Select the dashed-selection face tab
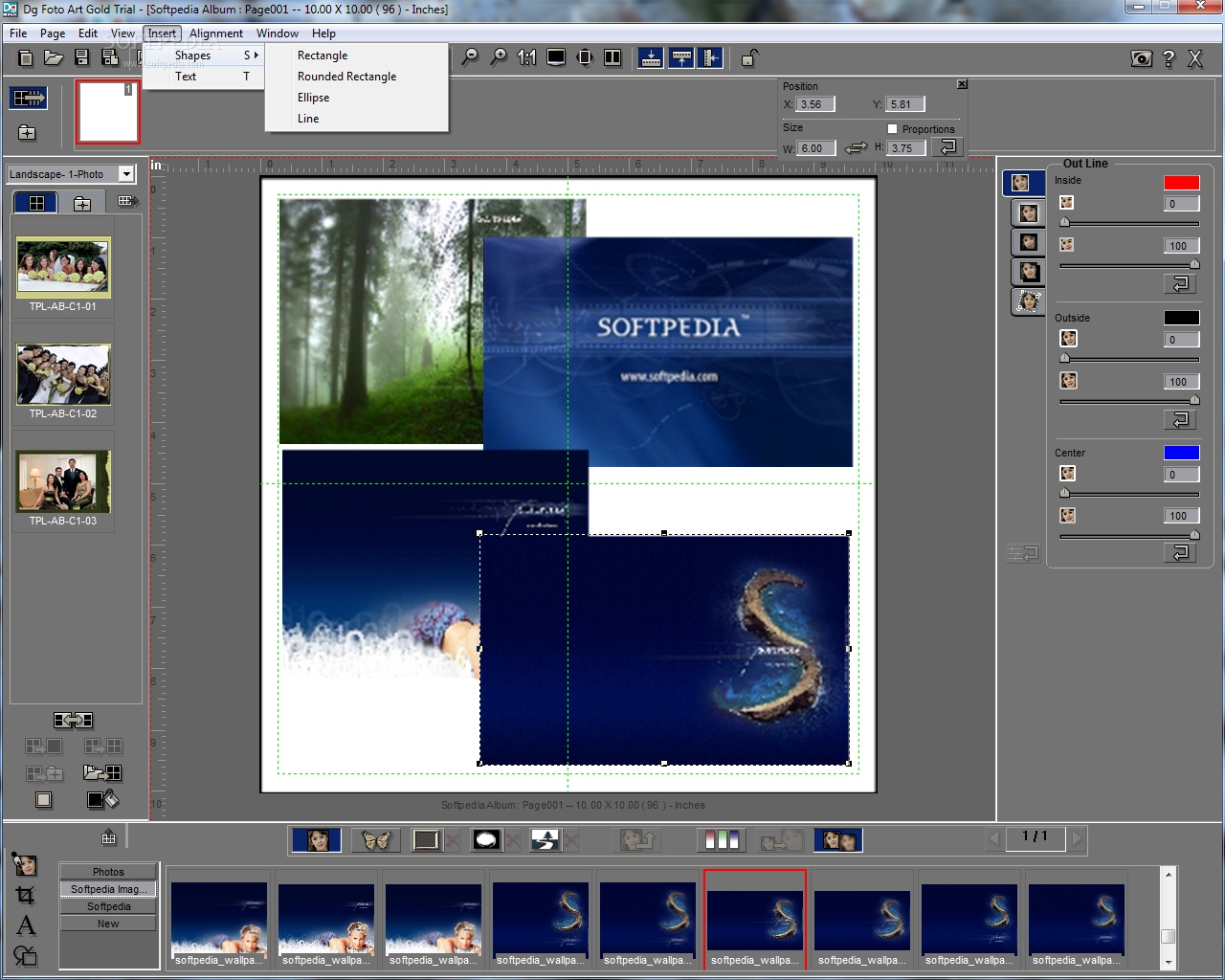This screenshot has height=980, width=1225. 1029,301
